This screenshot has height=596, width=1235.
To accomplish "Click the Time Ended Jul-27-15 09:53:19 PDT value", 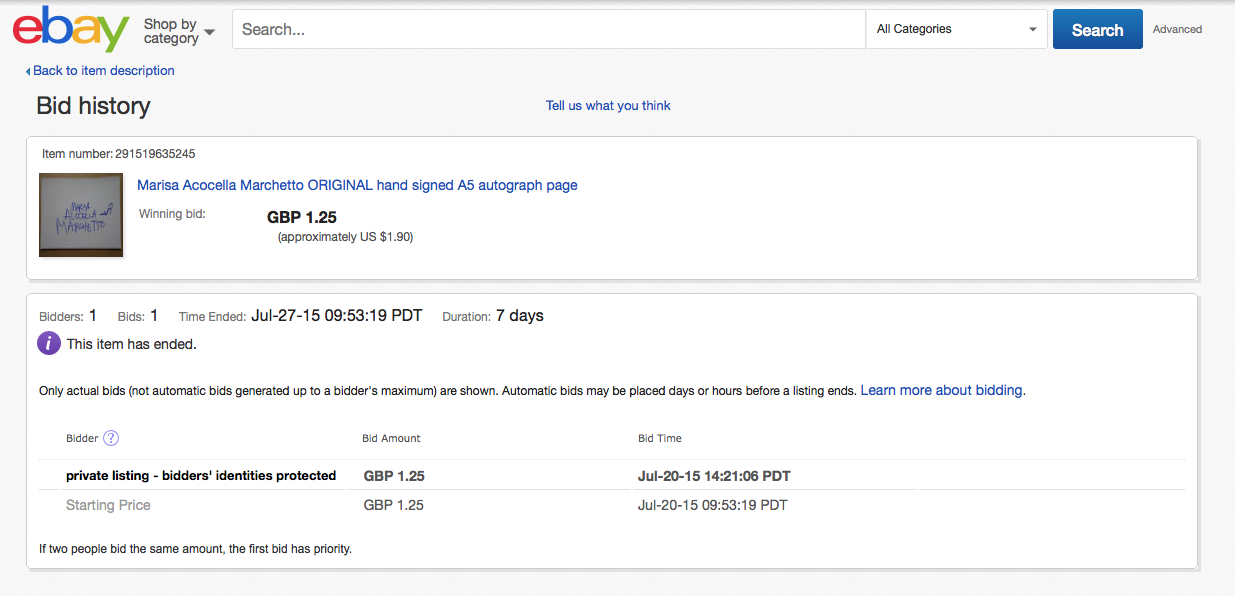I will pyautogui.click(x=336, y=316).
